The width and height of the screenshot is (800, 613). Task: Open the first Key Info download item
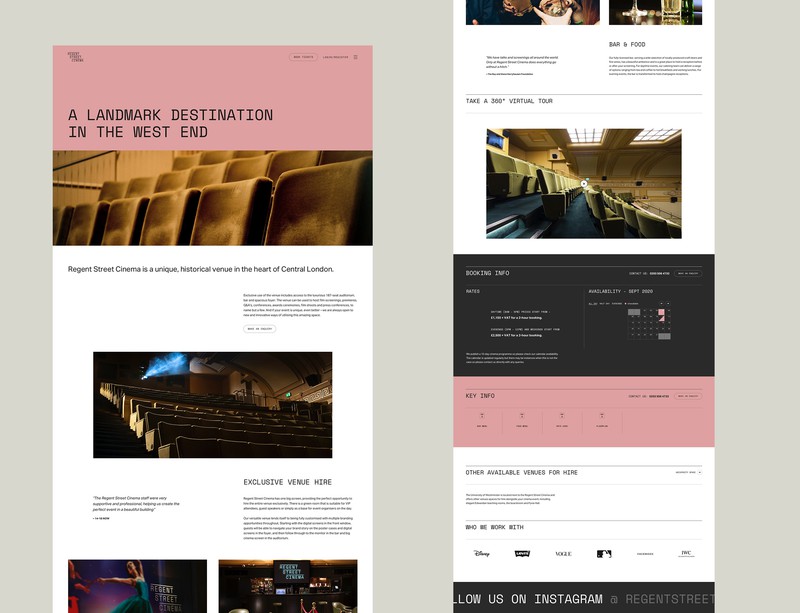482,420
